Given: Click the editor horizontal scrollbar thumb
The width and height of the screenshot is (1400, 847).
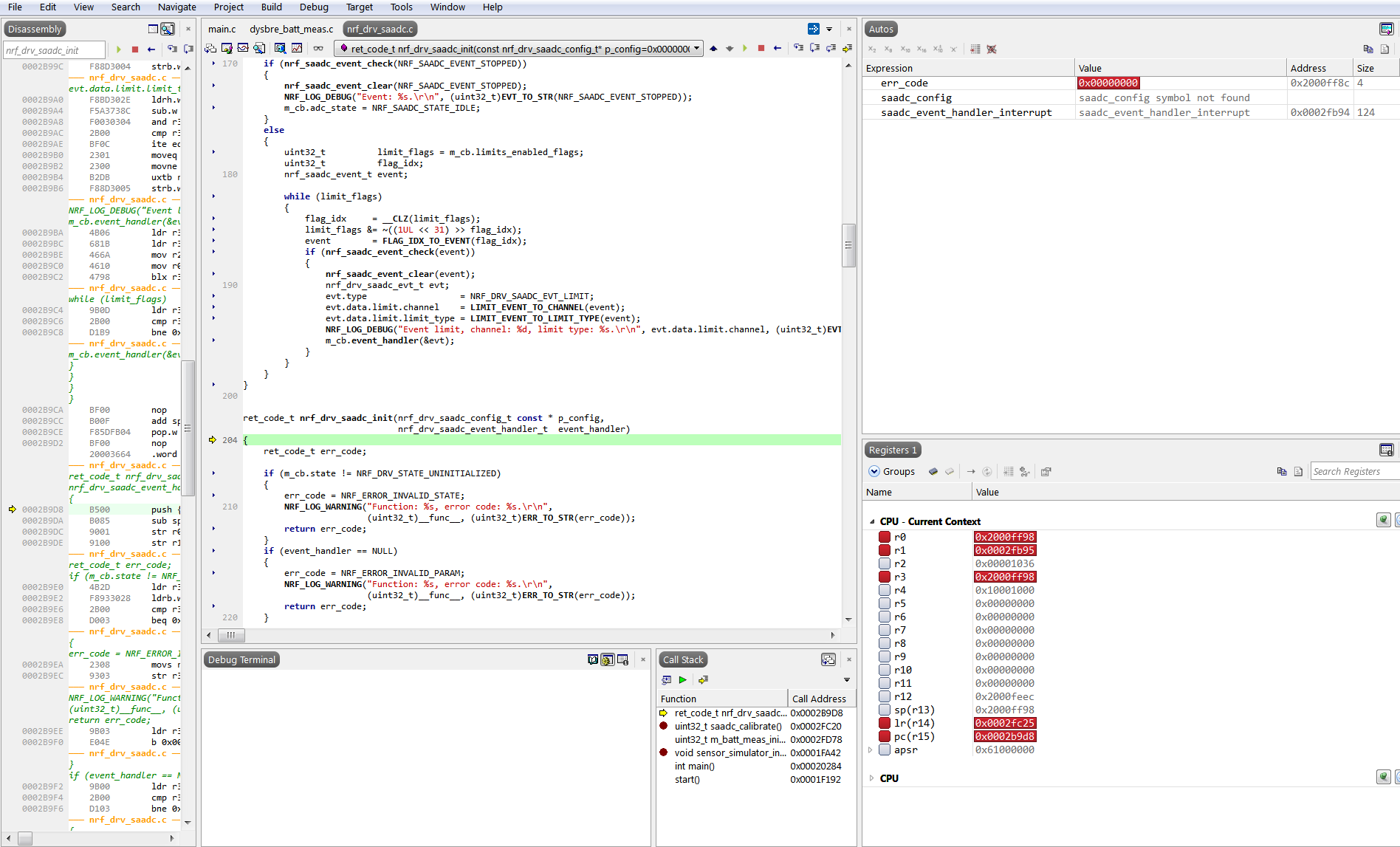Looking at the screenshot, I should [231, 635].
